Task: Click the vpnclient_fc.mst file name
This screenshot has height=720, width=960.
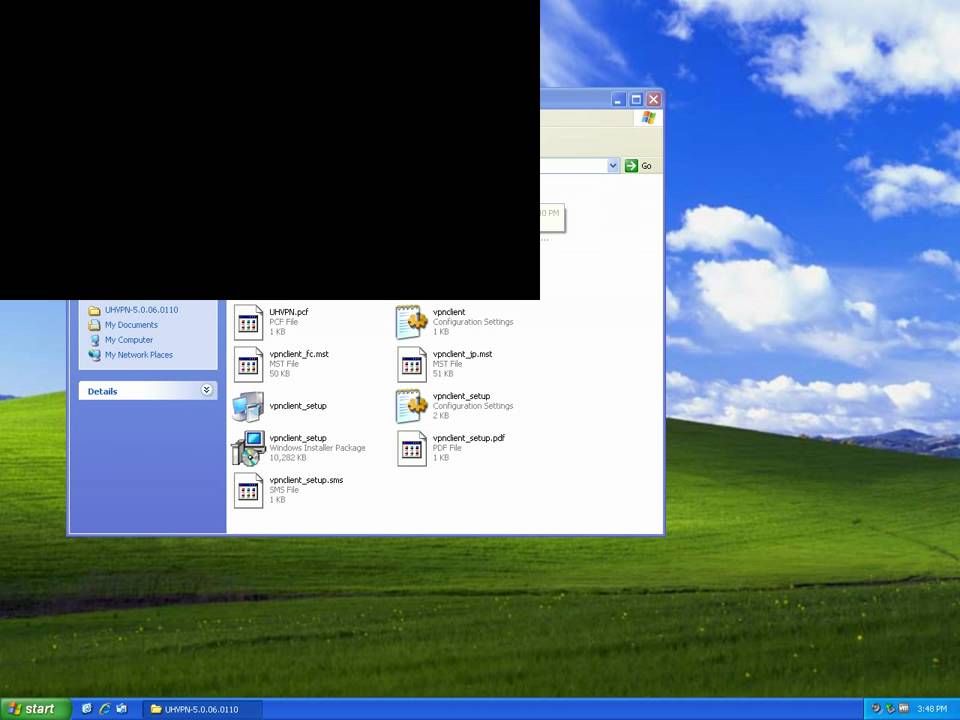Action: [299, 354]
